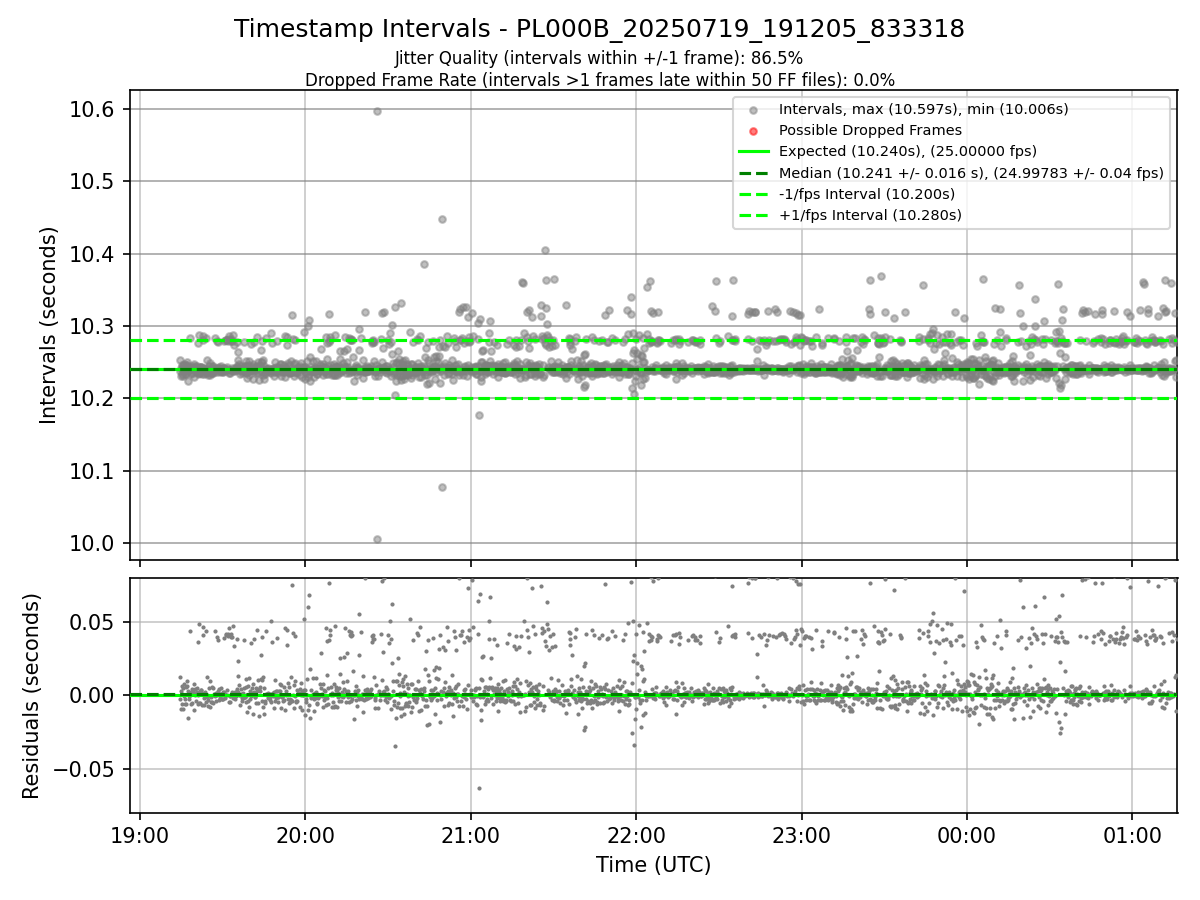Viewport: 1200px width, 900px height.
Task: Click the 10.6 y-axis tick label
Action: click(x=93, y=109)
